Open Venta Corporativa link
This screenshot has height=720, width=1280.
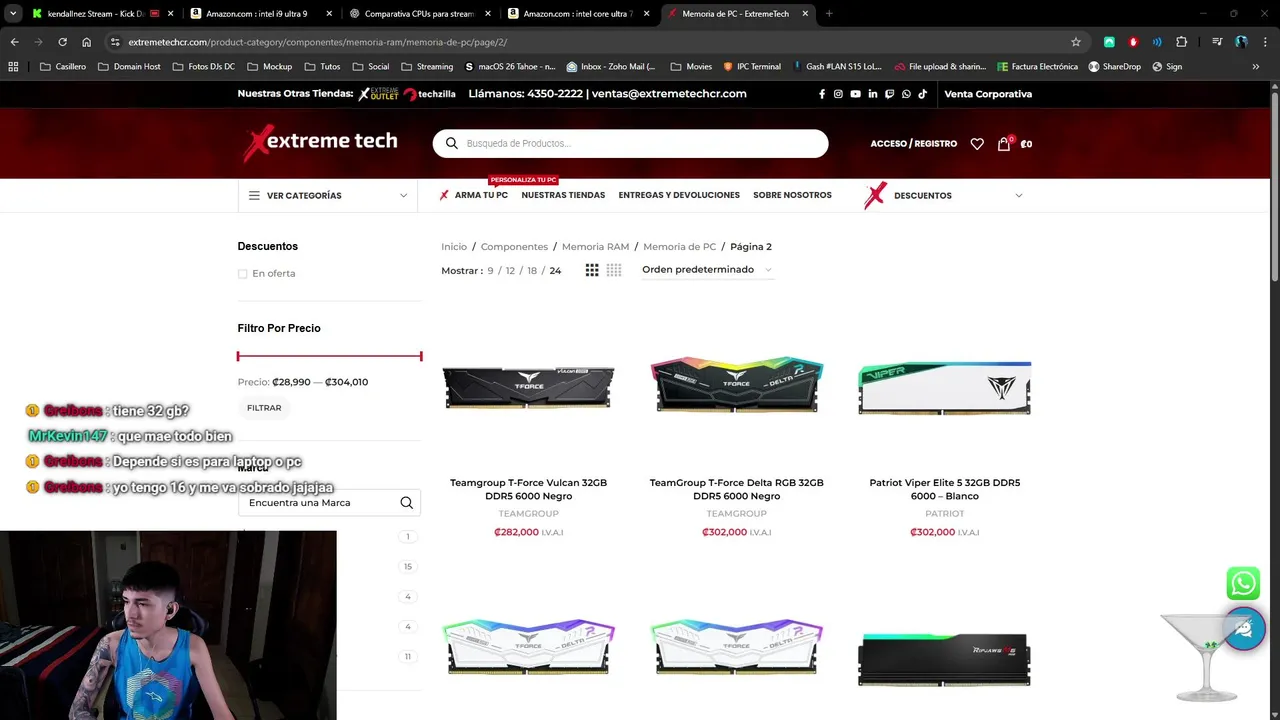(988, 94)
